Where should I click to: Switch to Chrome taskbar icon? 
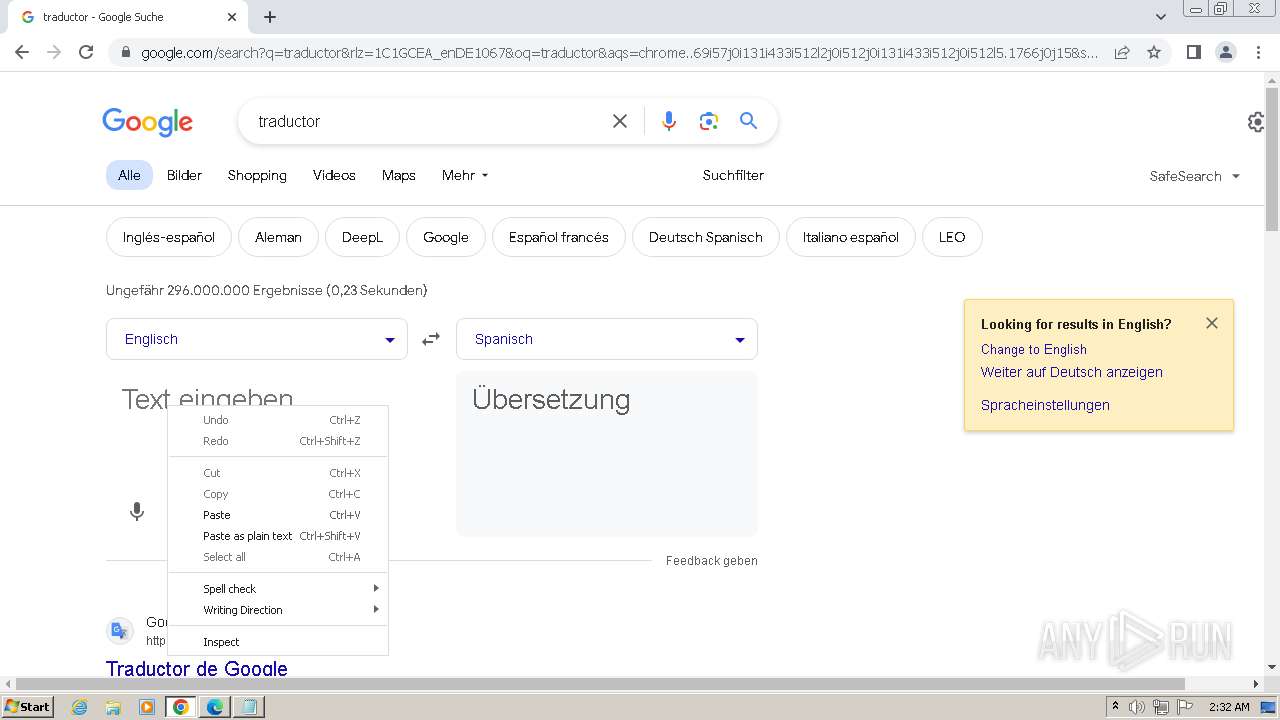tap(181, 707)
